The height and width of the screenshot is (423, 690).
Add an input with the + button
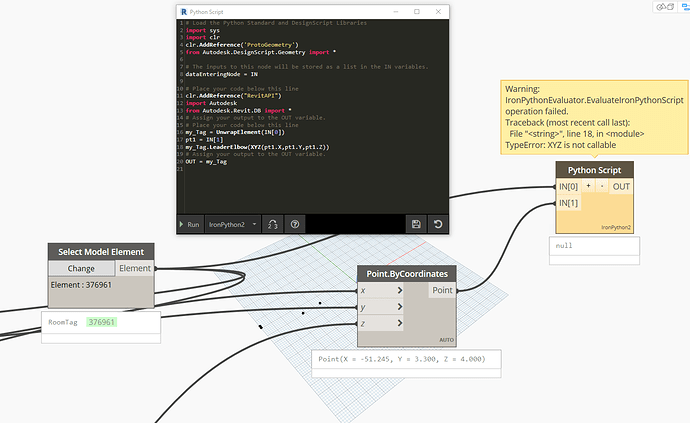point(588,186)
